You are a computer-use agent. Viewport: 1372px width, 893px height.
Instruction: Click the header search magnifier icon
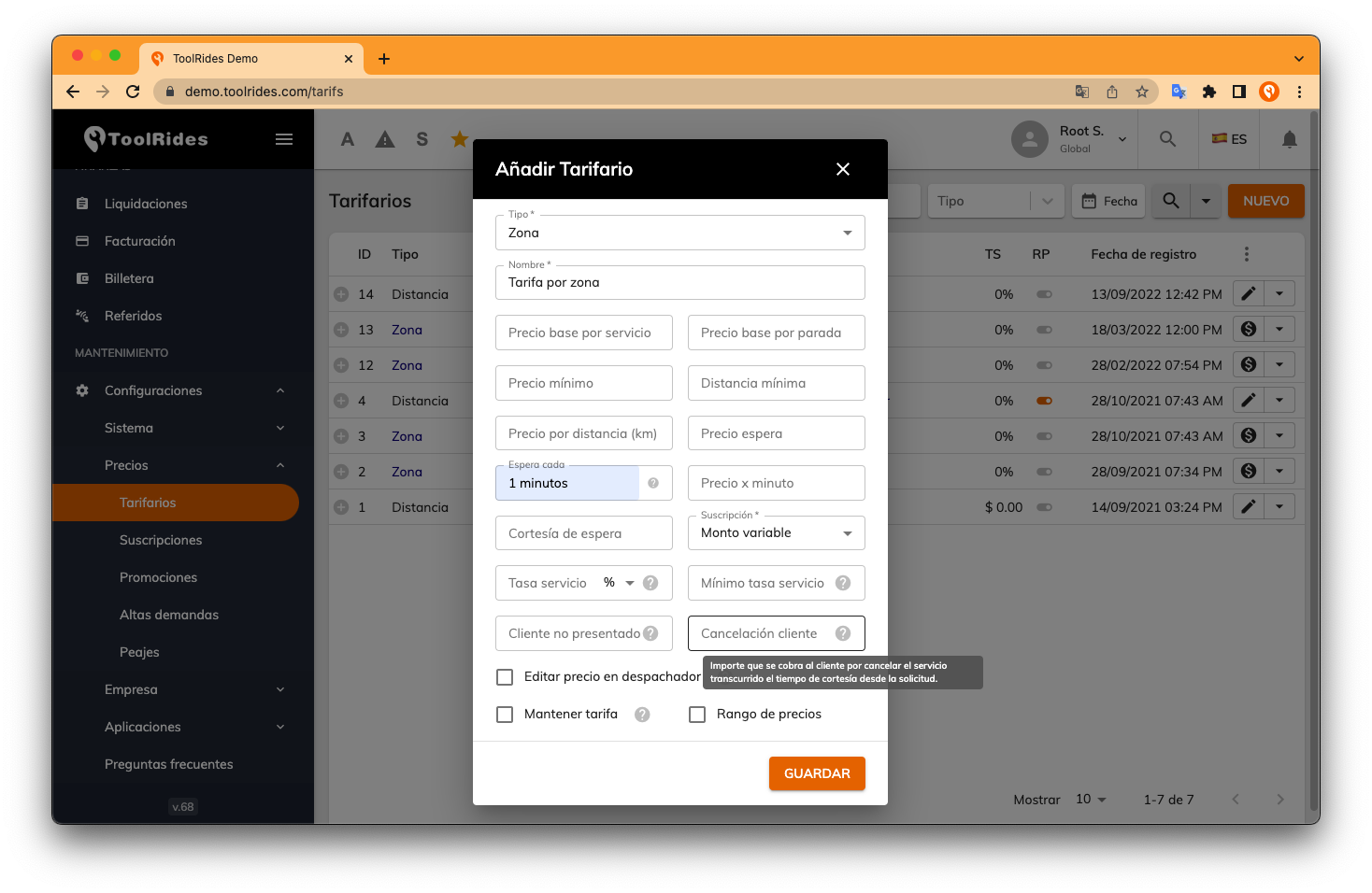click(x=1167, y=139)
